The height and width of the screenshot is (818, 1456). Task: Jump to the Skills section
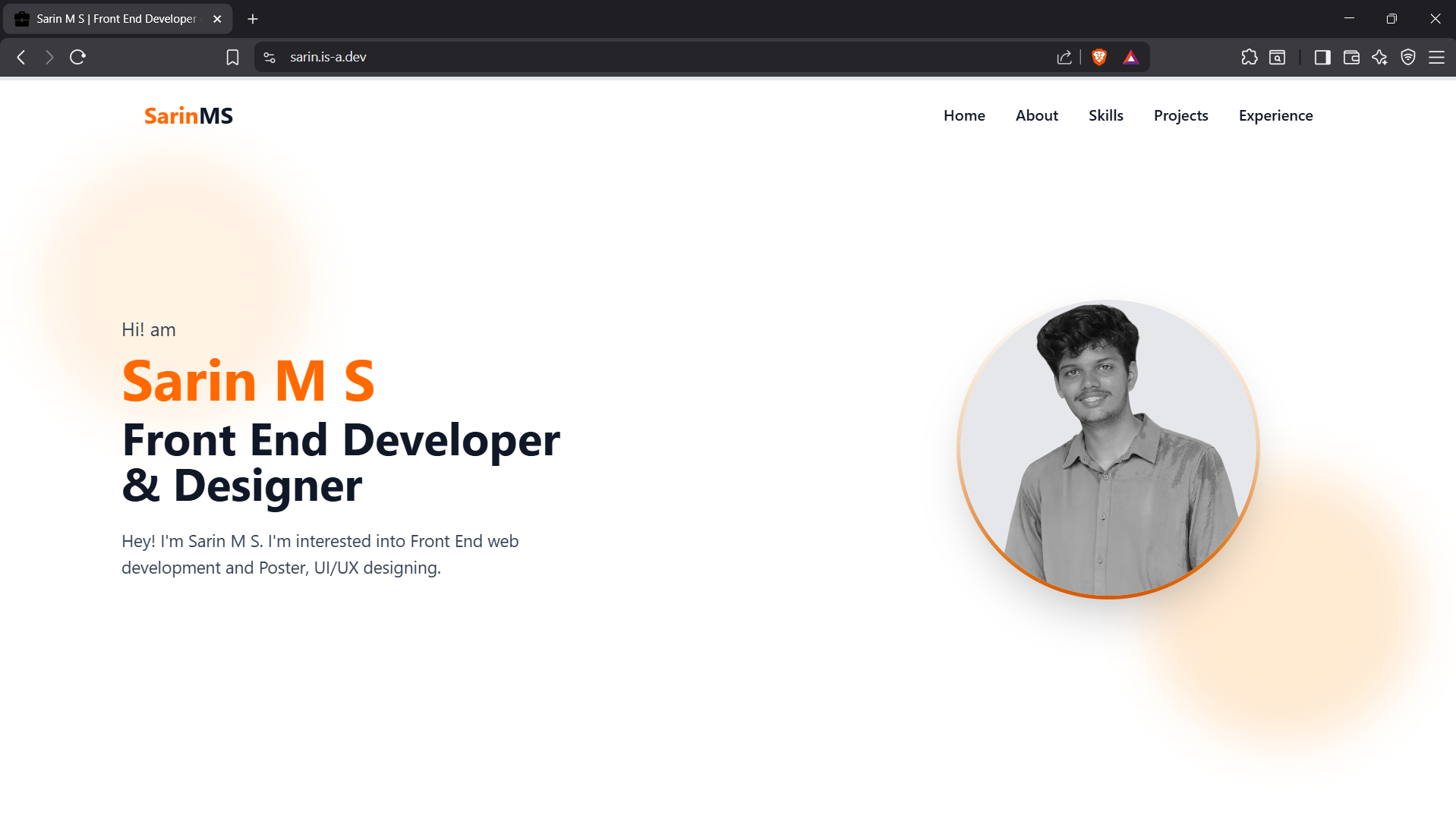point(1105,115)
